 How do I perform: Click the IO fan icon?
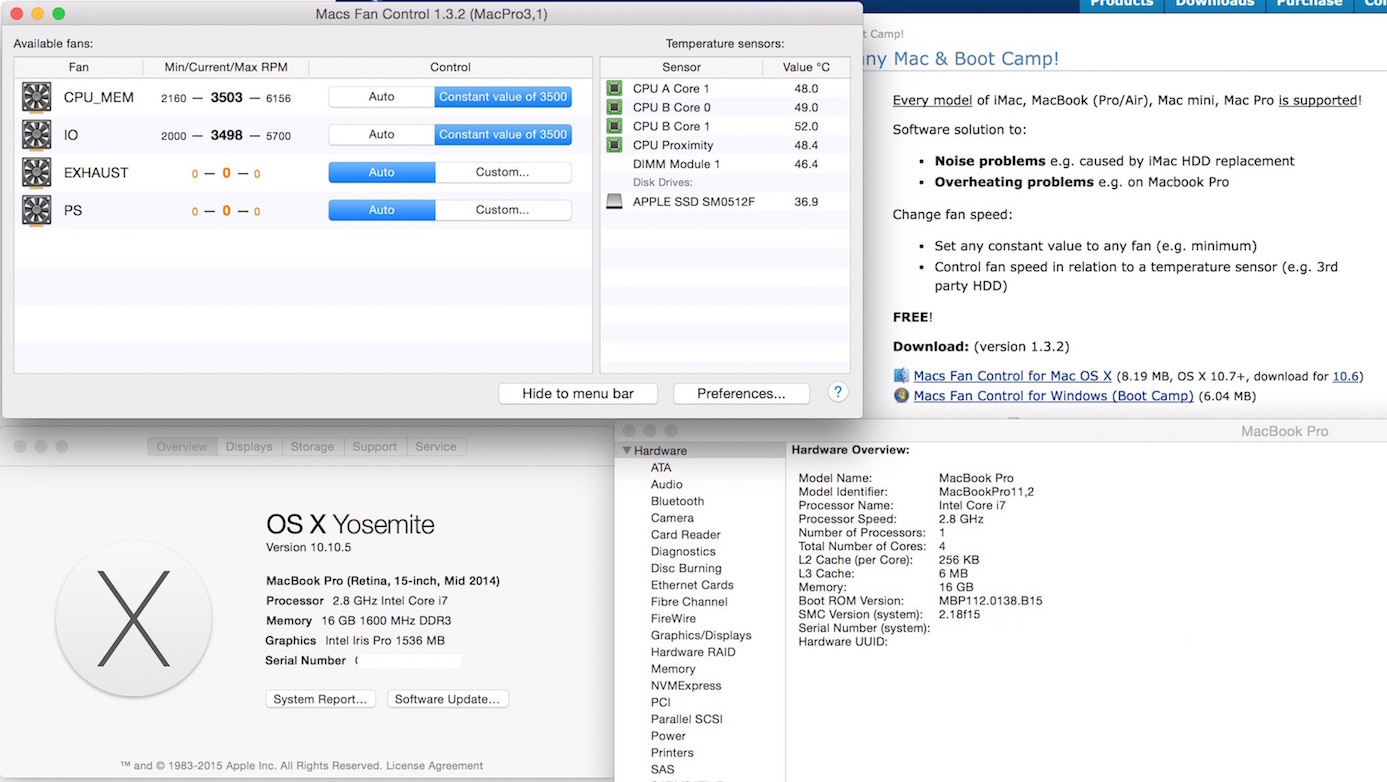(x=37, y=135)
